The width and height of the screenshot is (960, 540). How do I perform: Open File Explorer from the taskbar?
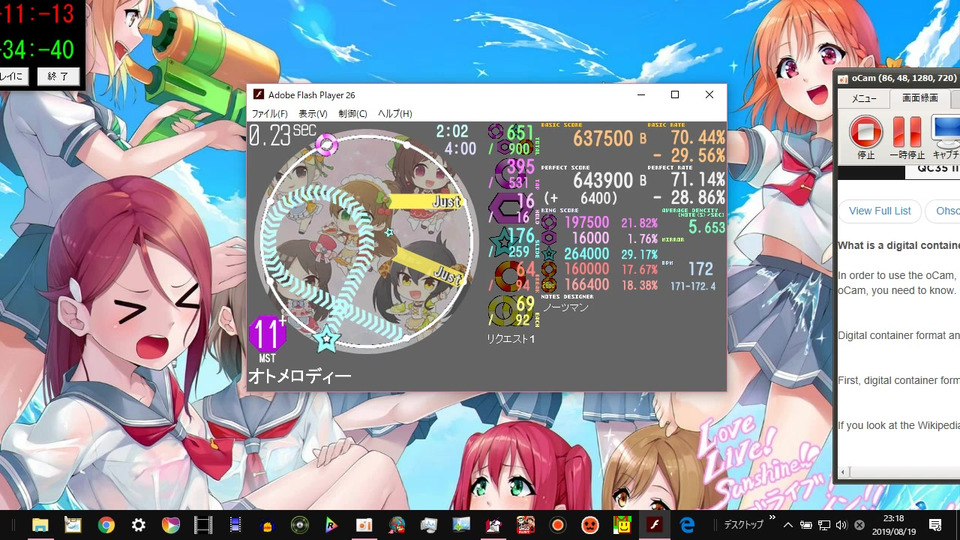(x=40, y=525)
